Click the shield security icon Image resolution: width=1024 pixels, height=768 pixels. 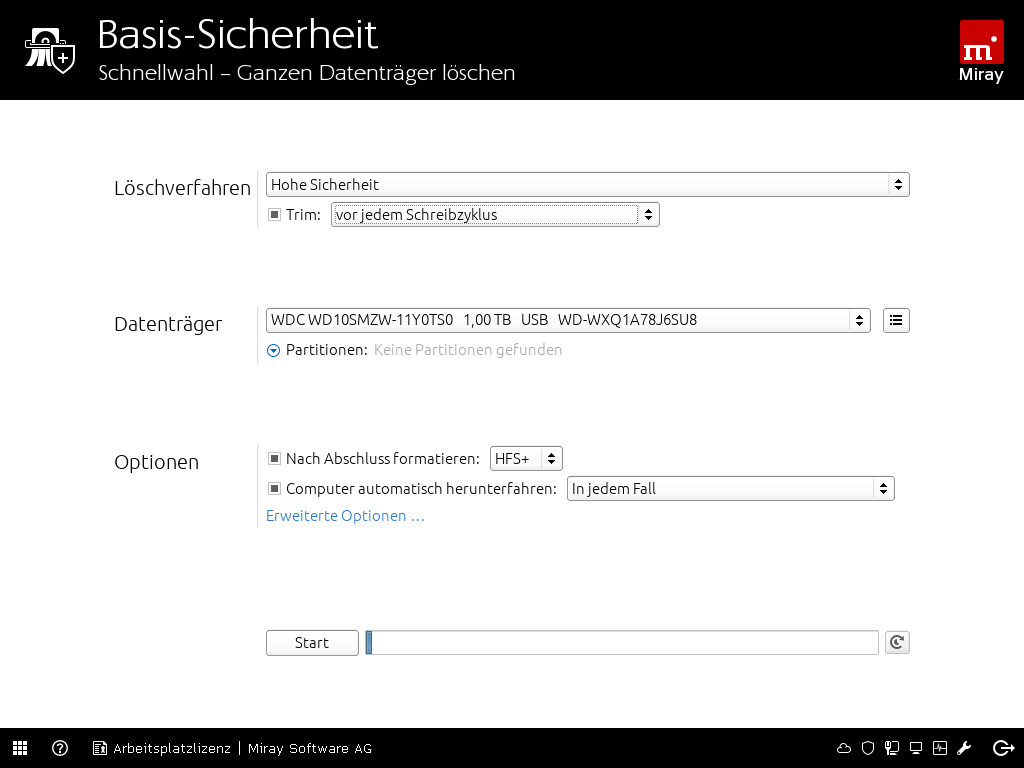pyautogui.click(x=868, y=748)
